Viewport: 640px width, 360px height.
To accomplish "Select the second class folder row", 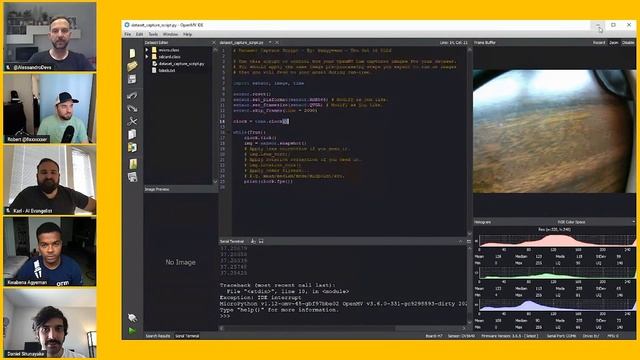I will [166, 57].
